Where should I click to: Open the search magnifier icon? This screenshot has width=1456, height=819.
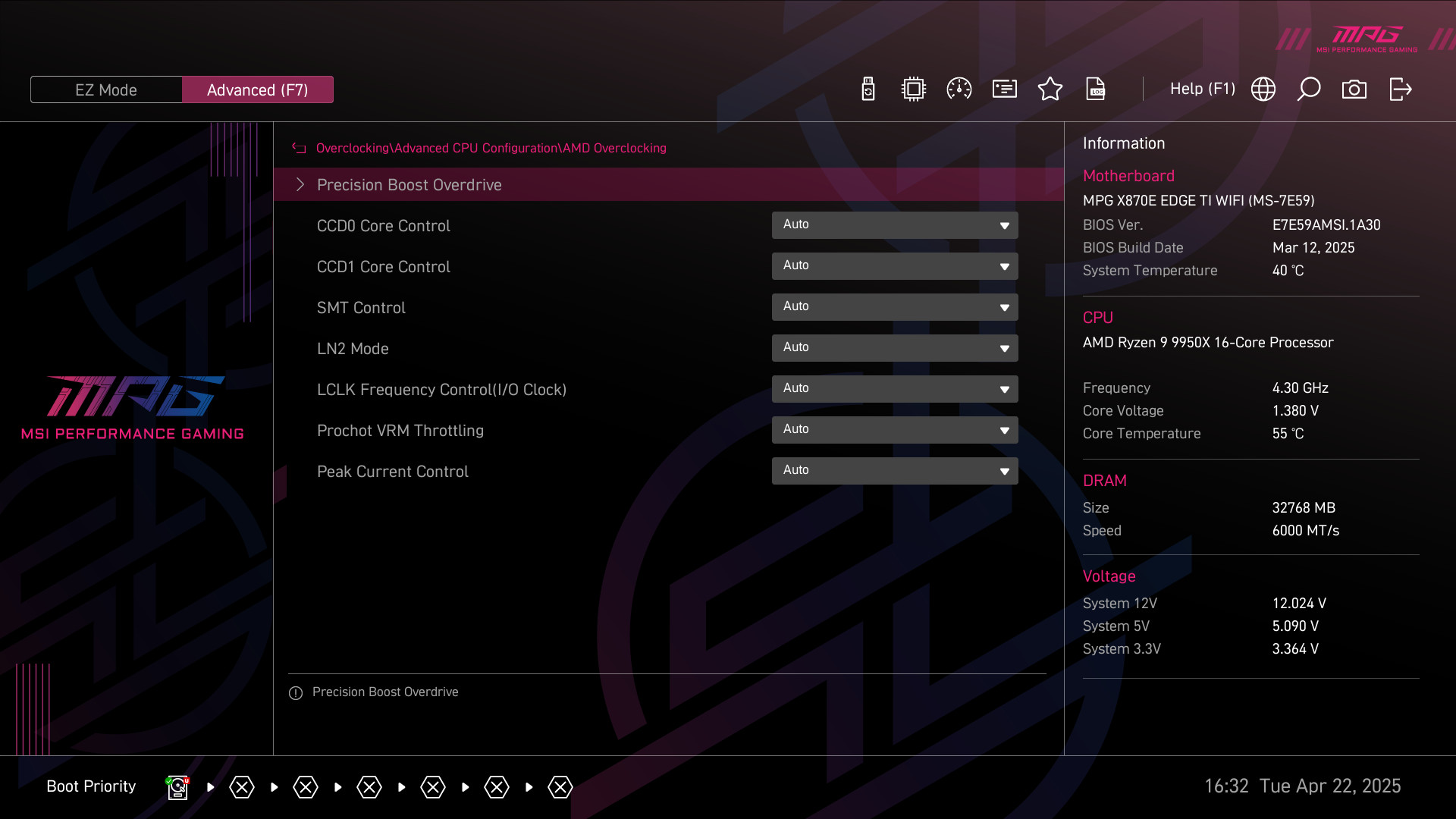coord(1309,89)
